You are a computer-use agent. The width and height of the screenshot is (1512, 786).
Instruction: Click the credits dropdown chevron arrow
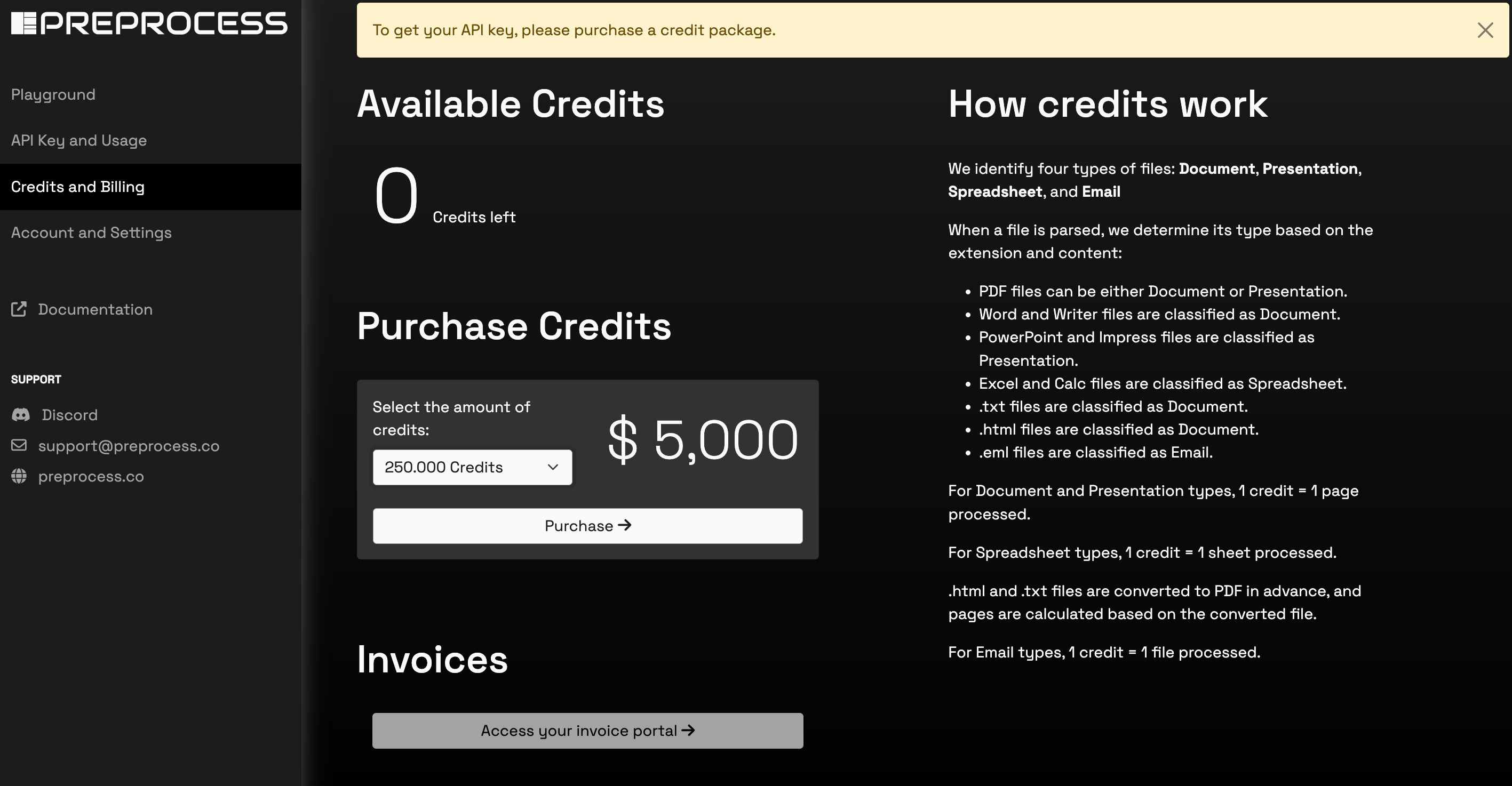tap(552, 467)
